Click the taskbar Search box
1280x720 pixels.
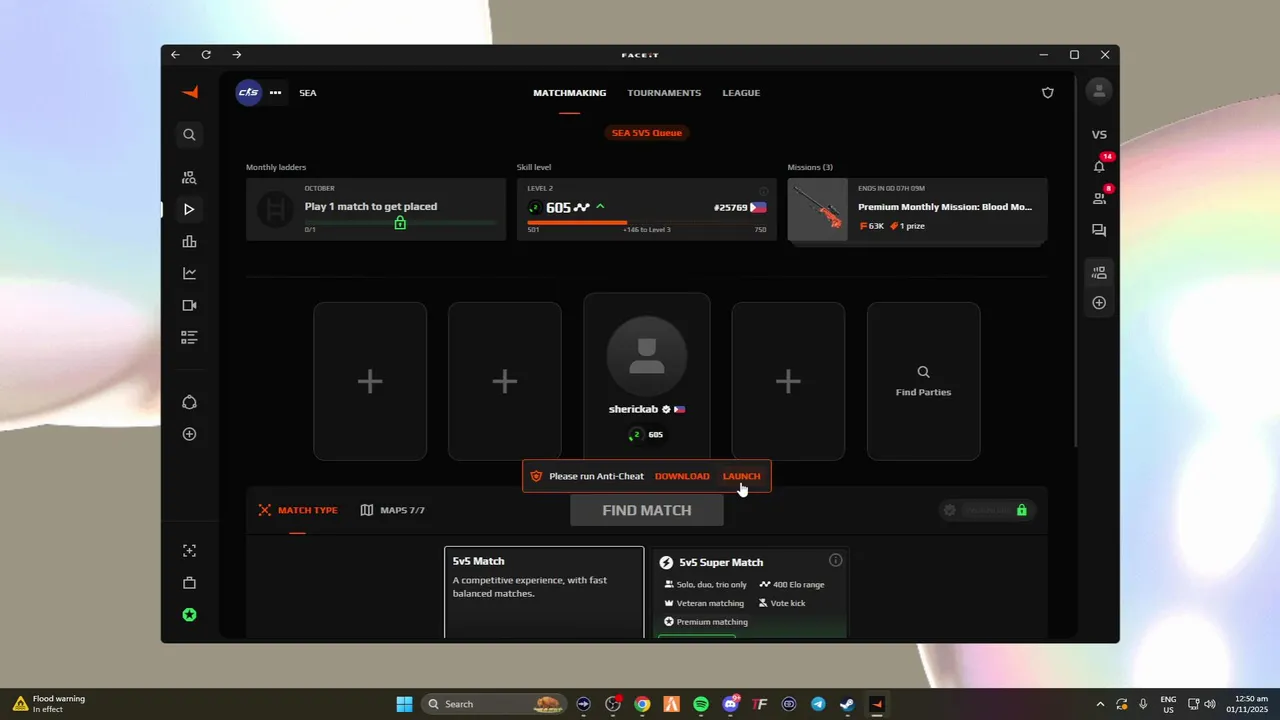(492, 704)
